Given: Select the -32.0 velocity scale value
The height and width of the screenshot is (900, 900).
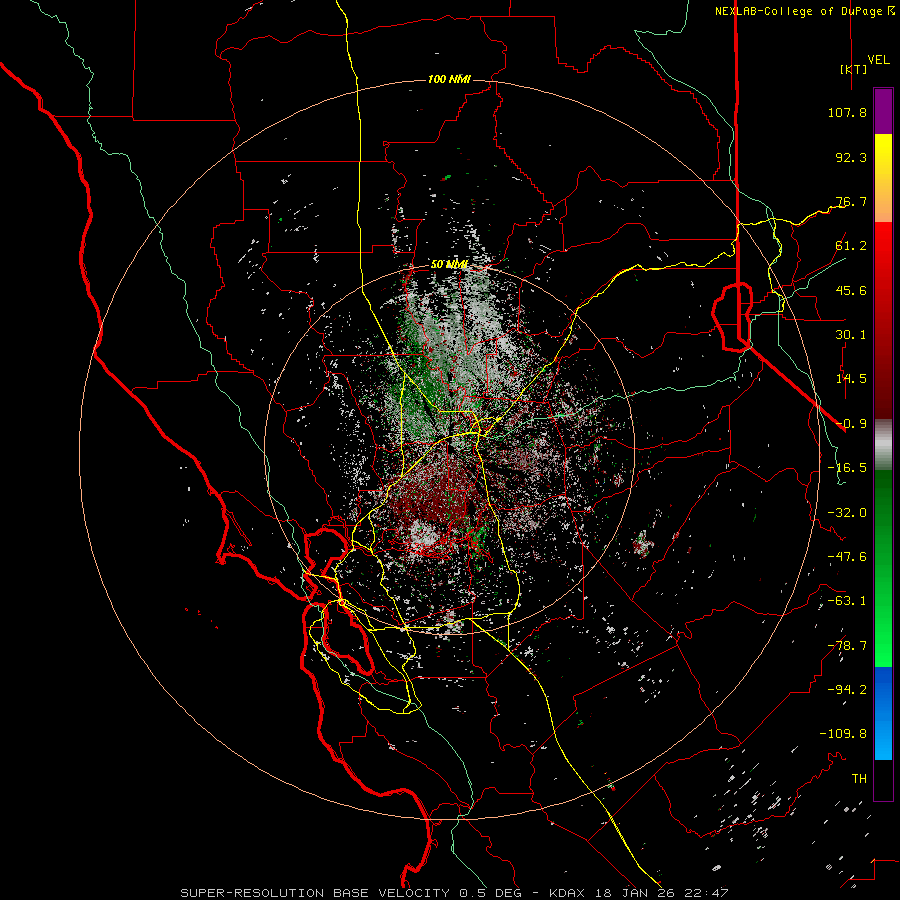Looking at the screenshot, I should (847, 513).
